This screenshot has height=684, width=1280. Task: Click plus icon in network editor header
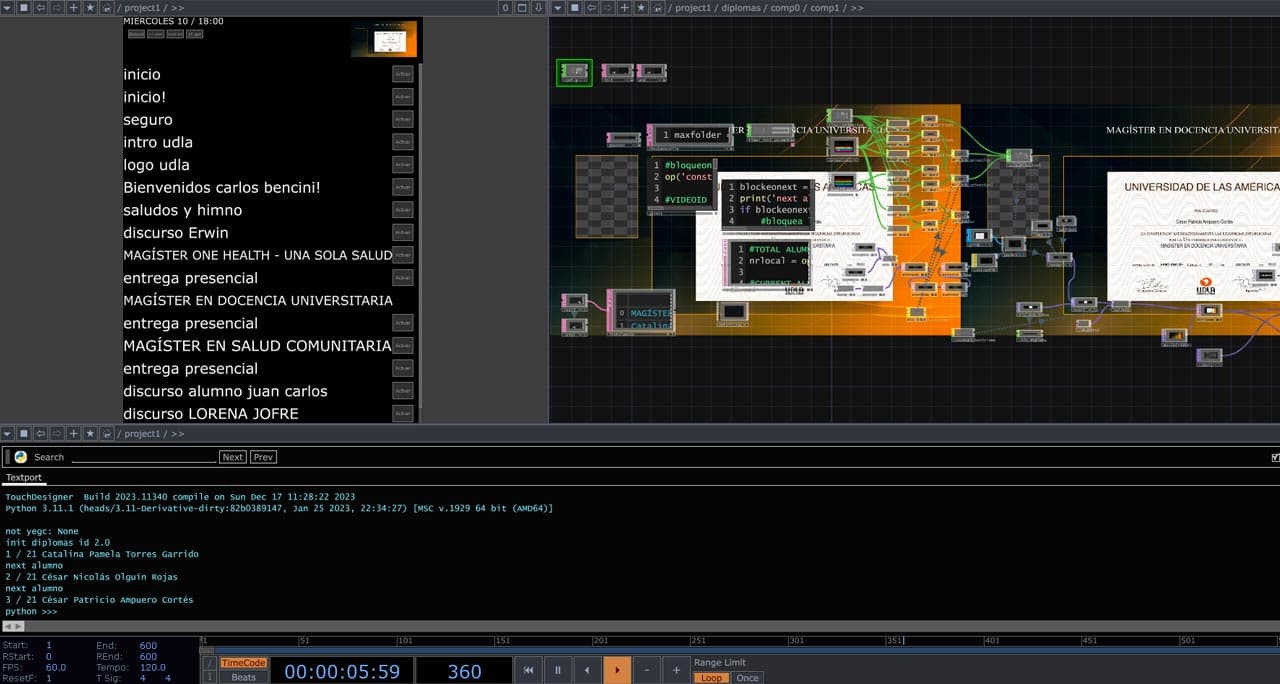624,7
